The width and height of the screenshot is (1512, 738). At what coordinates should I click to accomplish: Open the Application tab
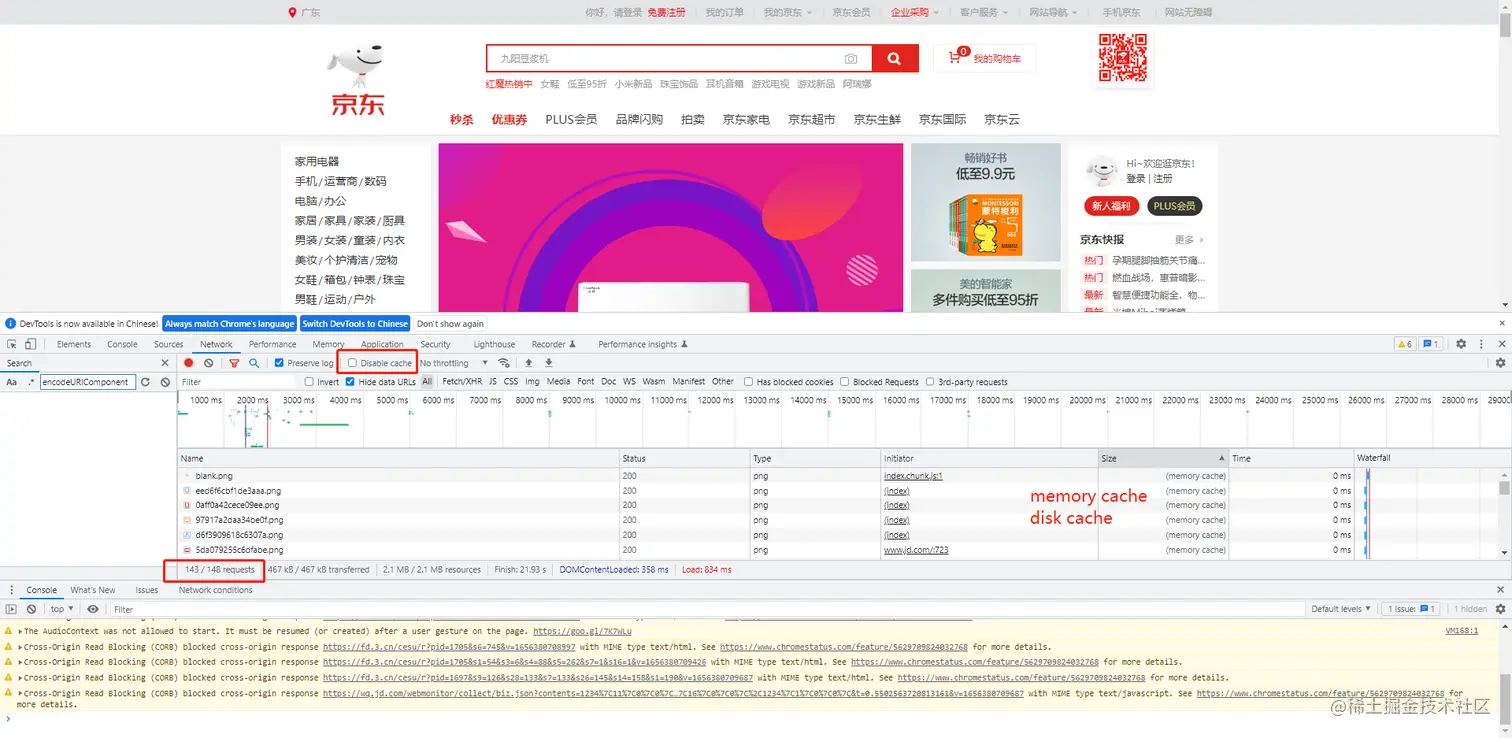[x=382, y=344]
